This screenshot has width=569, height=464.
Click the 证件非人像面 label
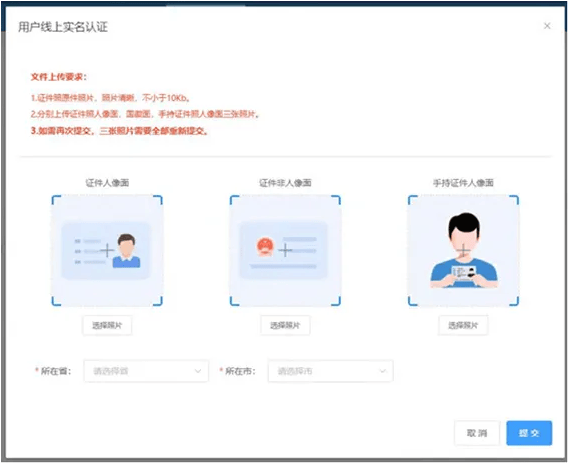285,183
